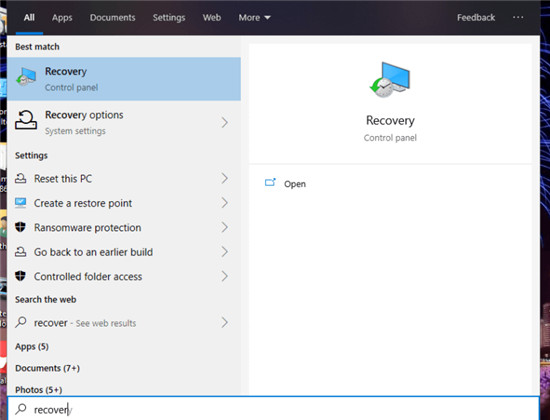Show the Apps (5) results group

click(x=32, y=347)
